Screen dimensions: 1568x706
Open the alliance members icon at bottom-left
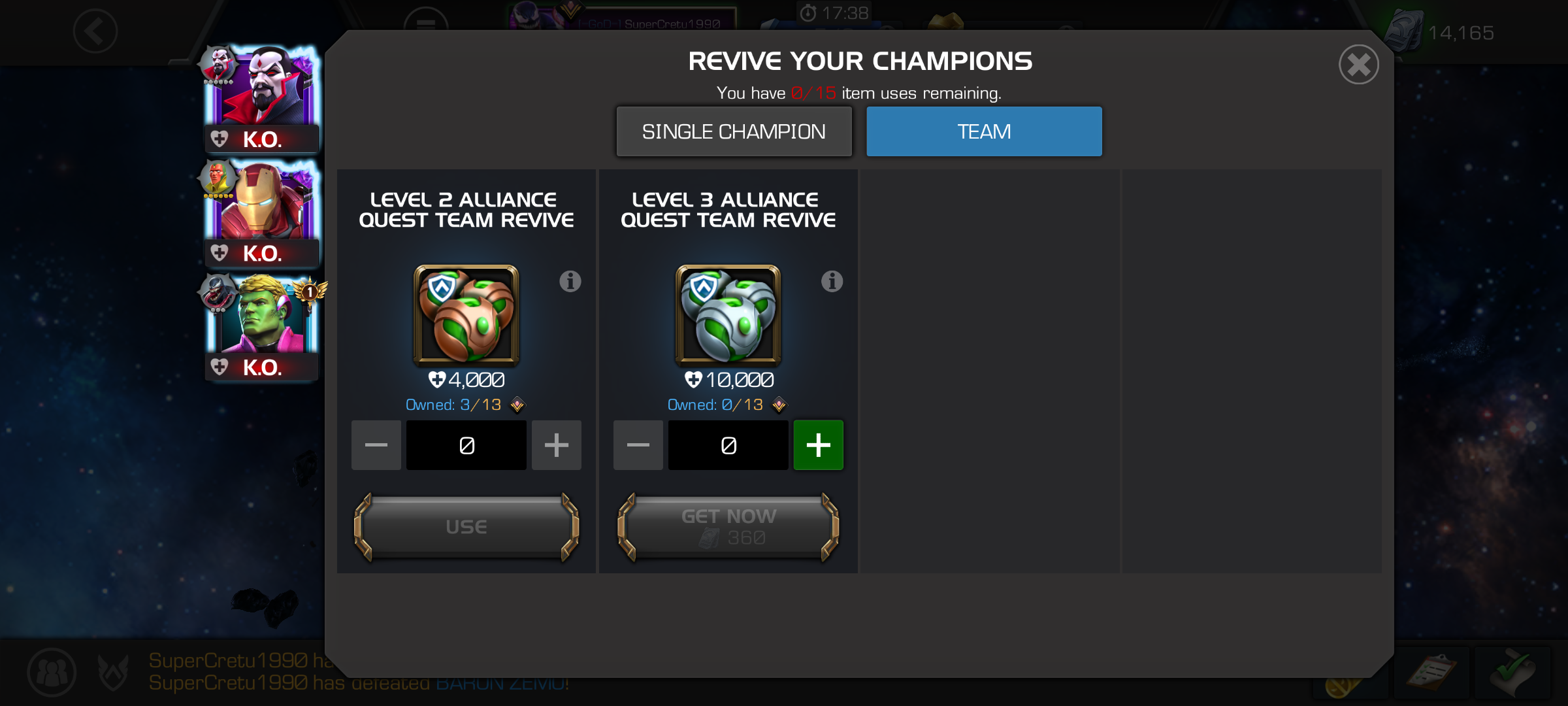point(52,672)
